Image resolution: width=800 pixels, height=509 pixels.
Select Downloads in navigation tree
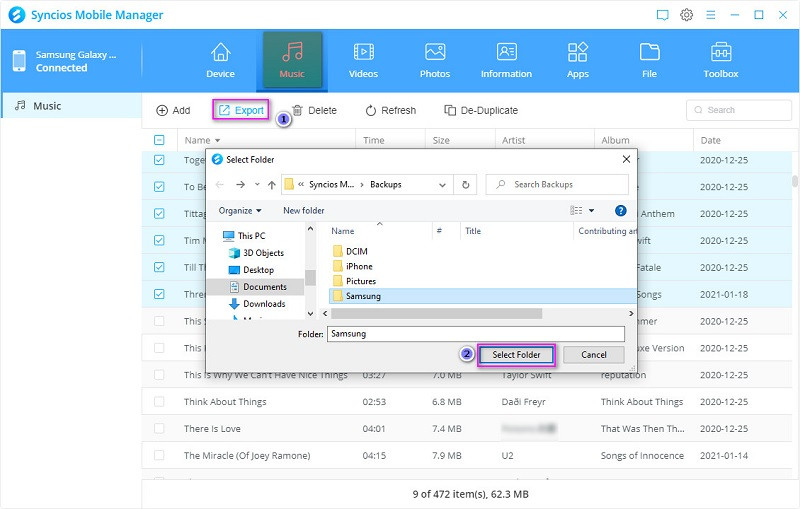pos(257,304)
